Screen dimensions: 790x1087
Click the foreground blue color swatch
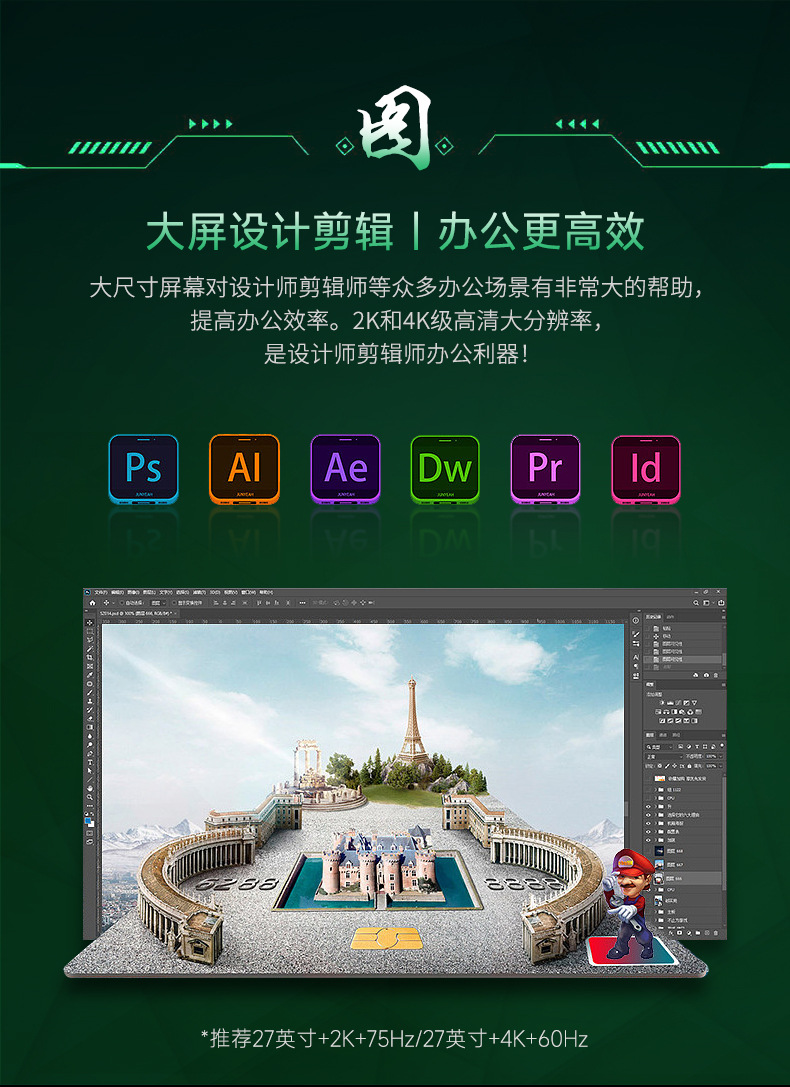pos(87,820)
